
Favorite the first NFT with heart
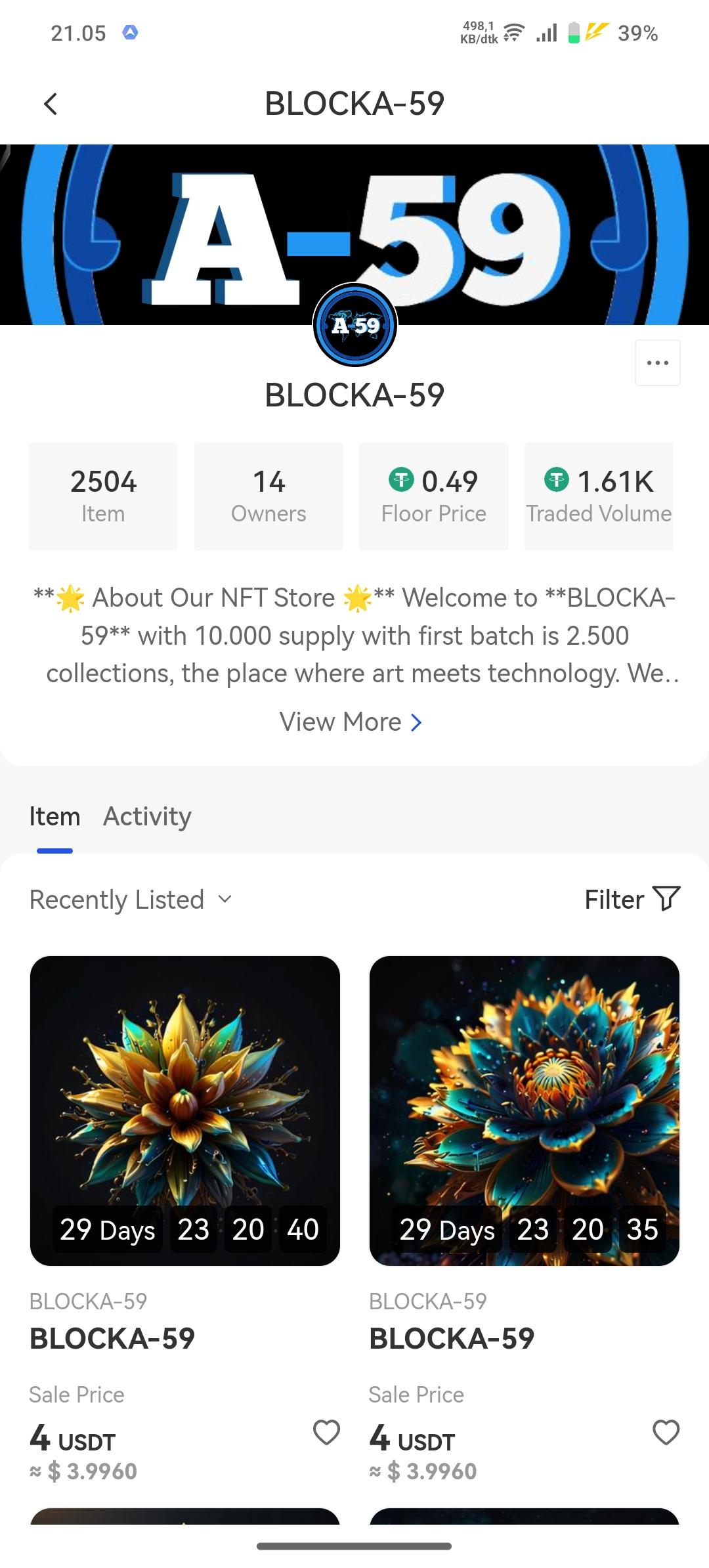[326, 1432]
